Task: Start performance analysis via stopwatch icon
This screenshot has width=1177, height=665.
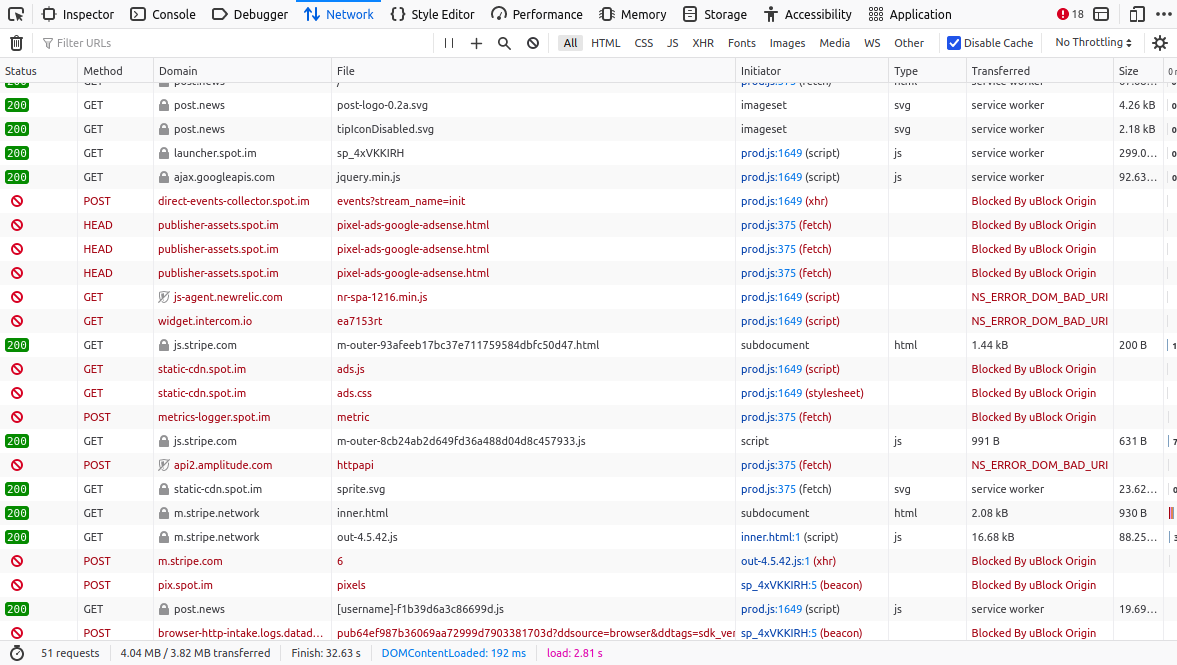Action: click(x=17, y=653)
